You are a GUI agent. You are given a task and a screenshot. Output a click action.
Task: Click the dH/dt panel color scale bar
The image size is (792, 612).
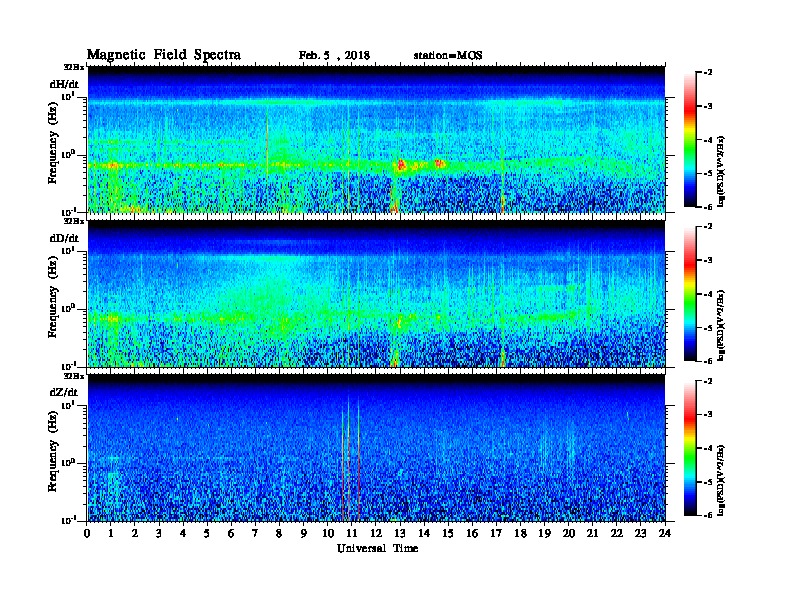pyautogui.click(x=690, y=140)
